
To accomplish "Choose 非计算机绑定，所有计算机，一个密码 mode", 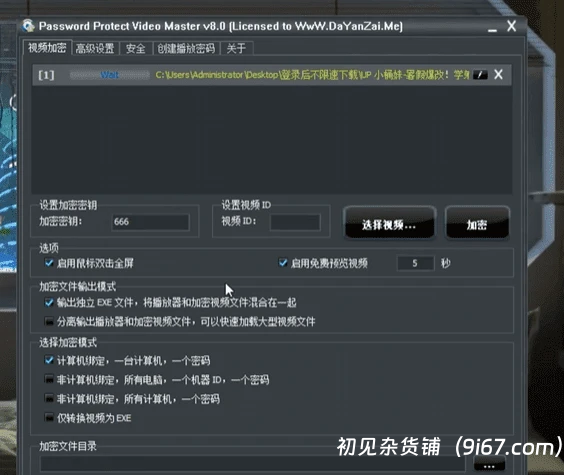I will click(49, 398).
